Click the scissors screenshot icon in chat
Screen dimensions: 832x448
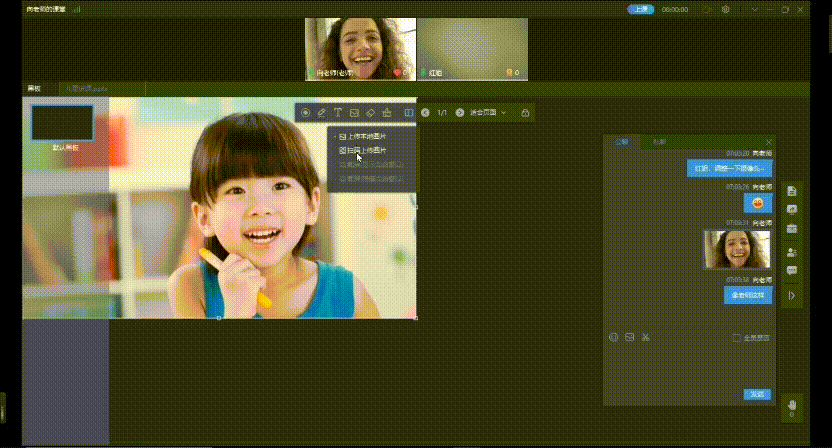645,337
